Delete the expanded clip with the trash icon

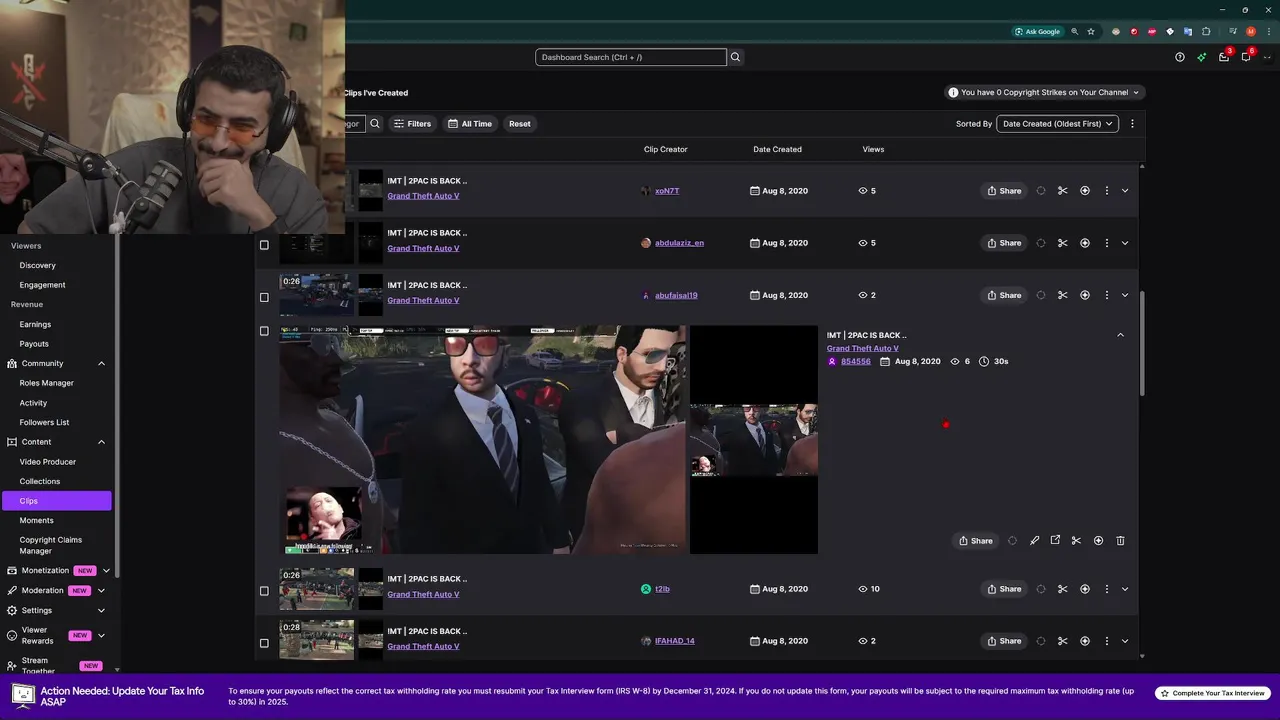click(1120, 541)
